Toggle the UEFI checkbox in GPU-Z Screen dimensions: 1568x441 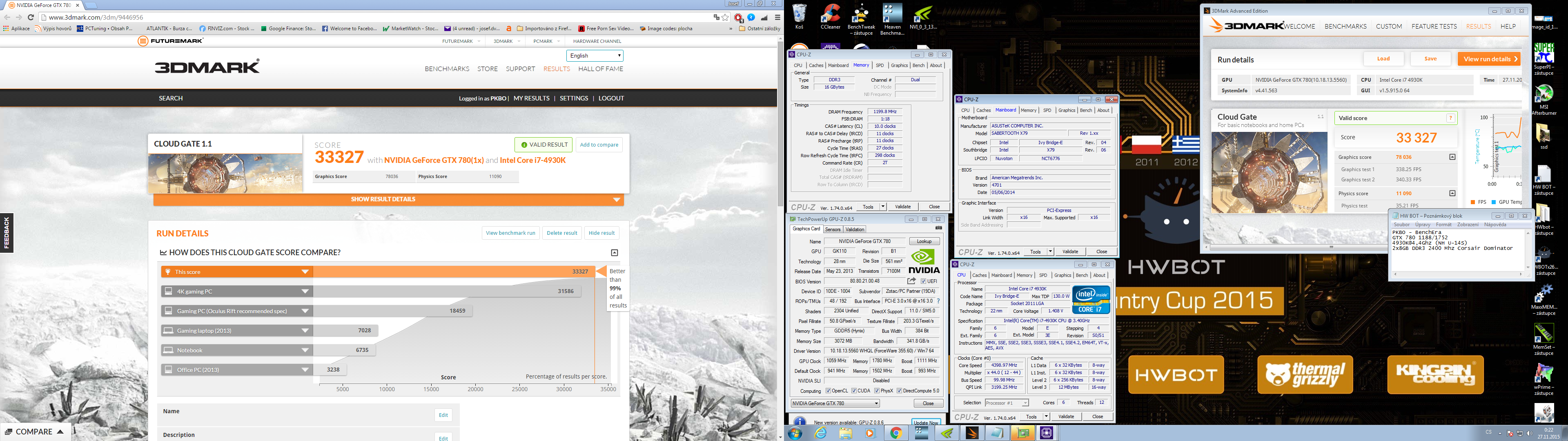click(923, 281)
